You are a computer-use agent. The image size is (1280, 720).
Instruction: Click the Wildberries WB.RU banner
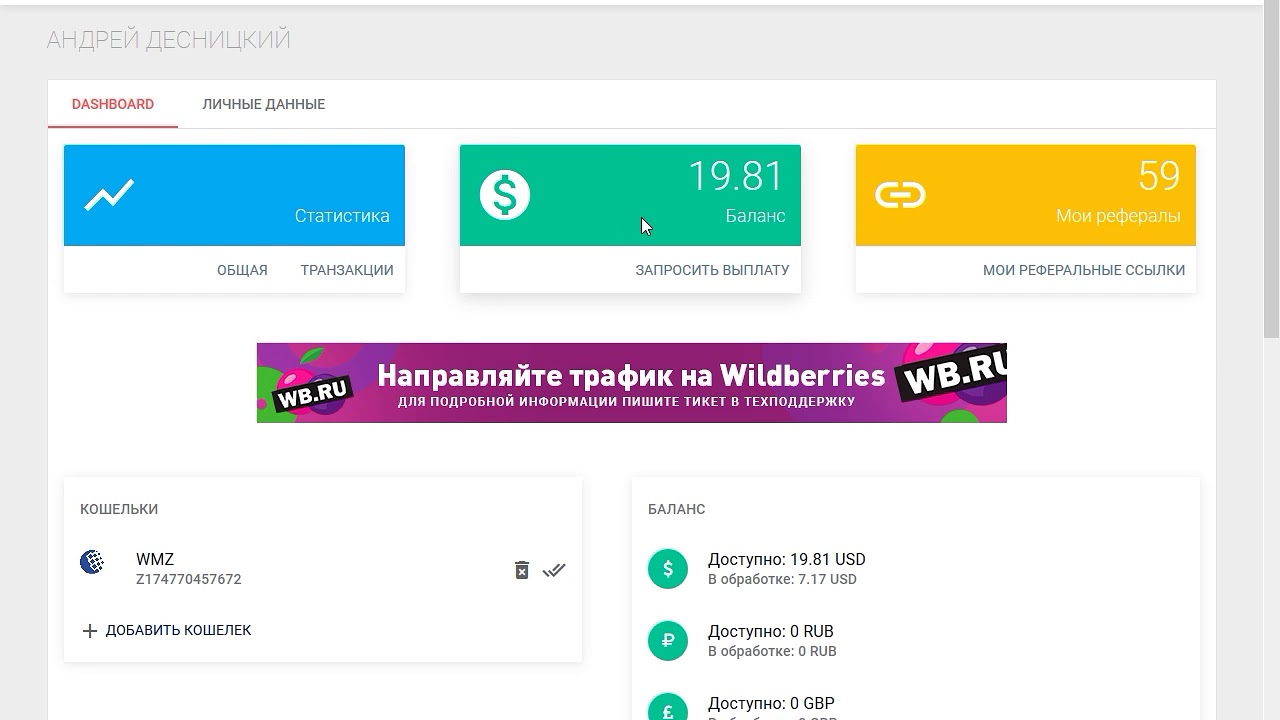tap(631, 383)
